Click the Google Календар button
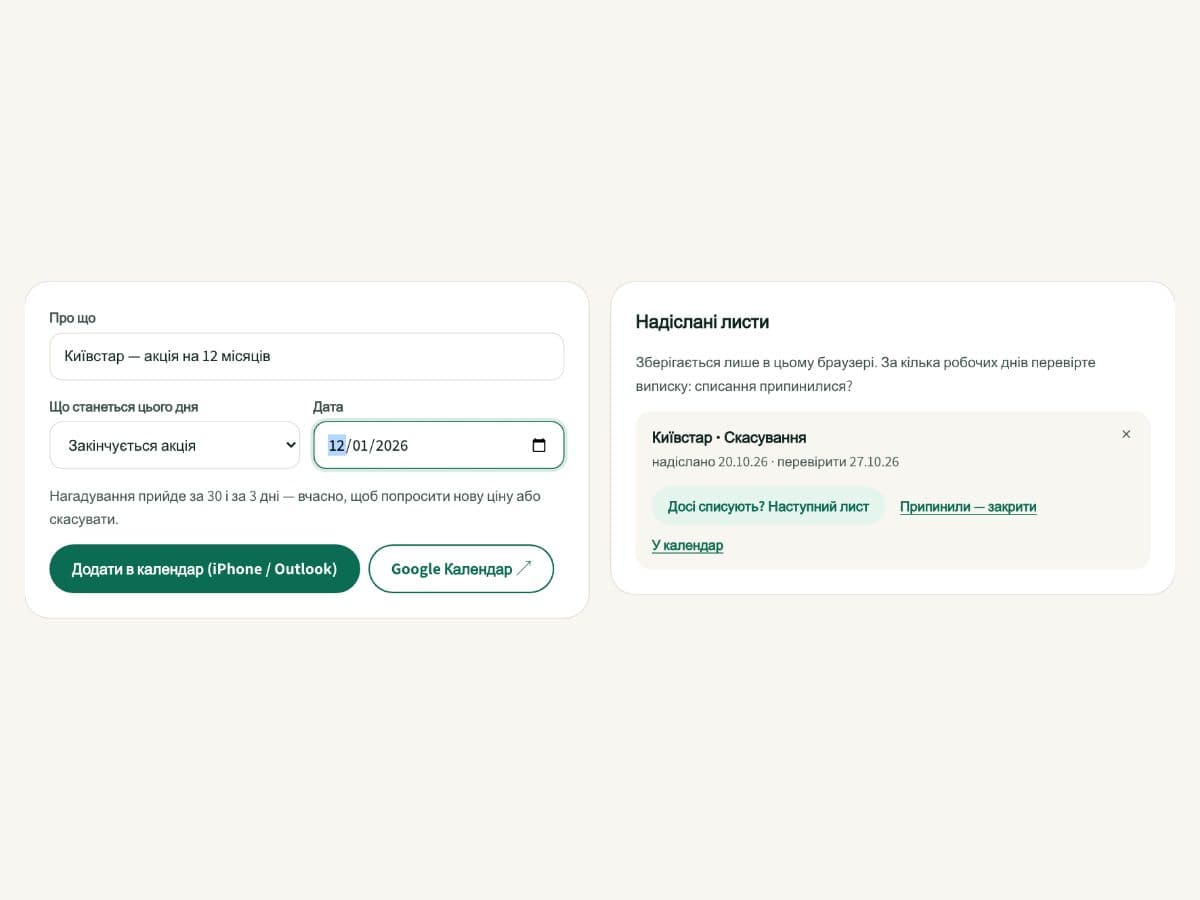Viewport: 1200px width, 900px height. pos(461,568)
